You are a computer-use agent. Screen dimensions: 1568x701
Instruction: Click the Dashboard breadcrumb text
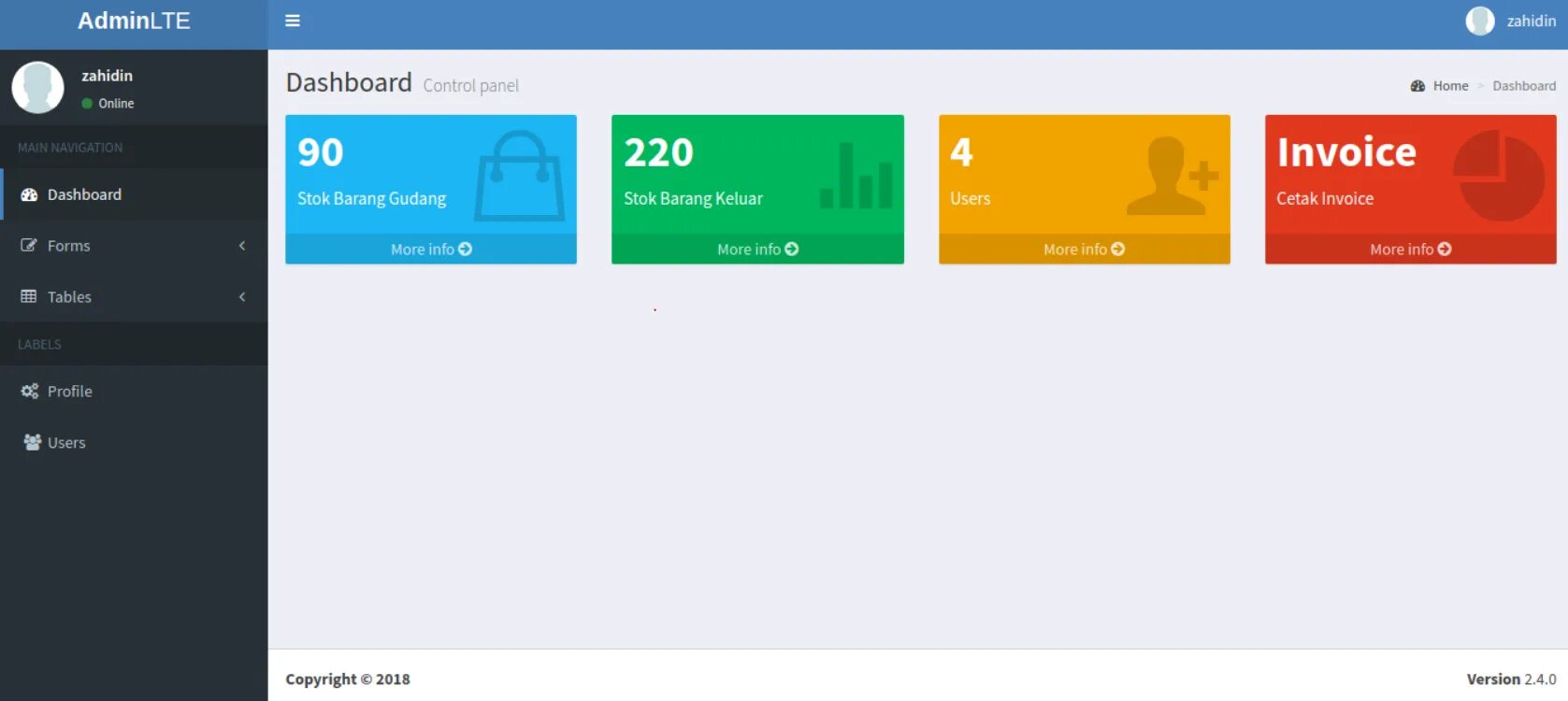click(x=1524, y=86)
